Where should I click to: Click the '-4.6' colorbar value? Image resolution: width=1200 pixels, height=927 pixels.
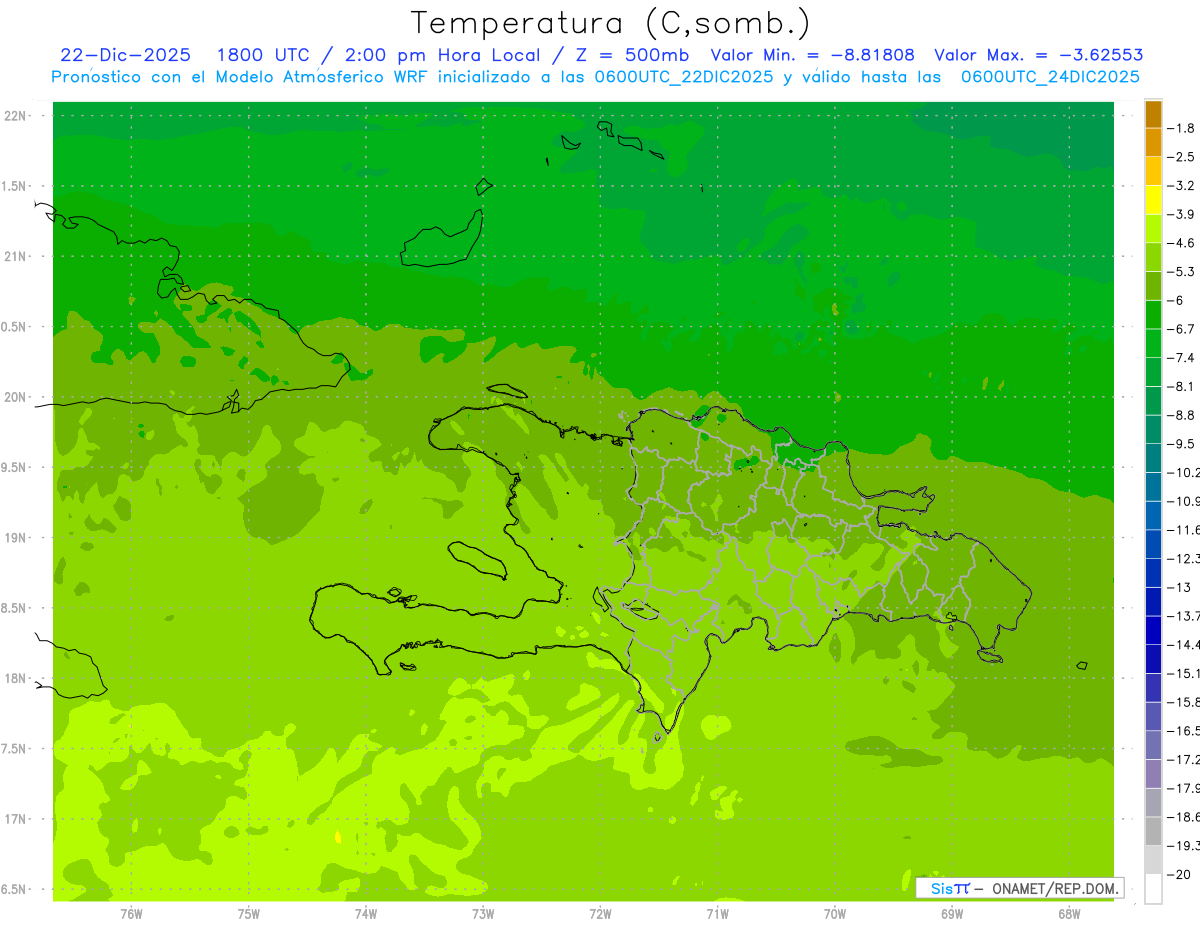(1182, 243)
